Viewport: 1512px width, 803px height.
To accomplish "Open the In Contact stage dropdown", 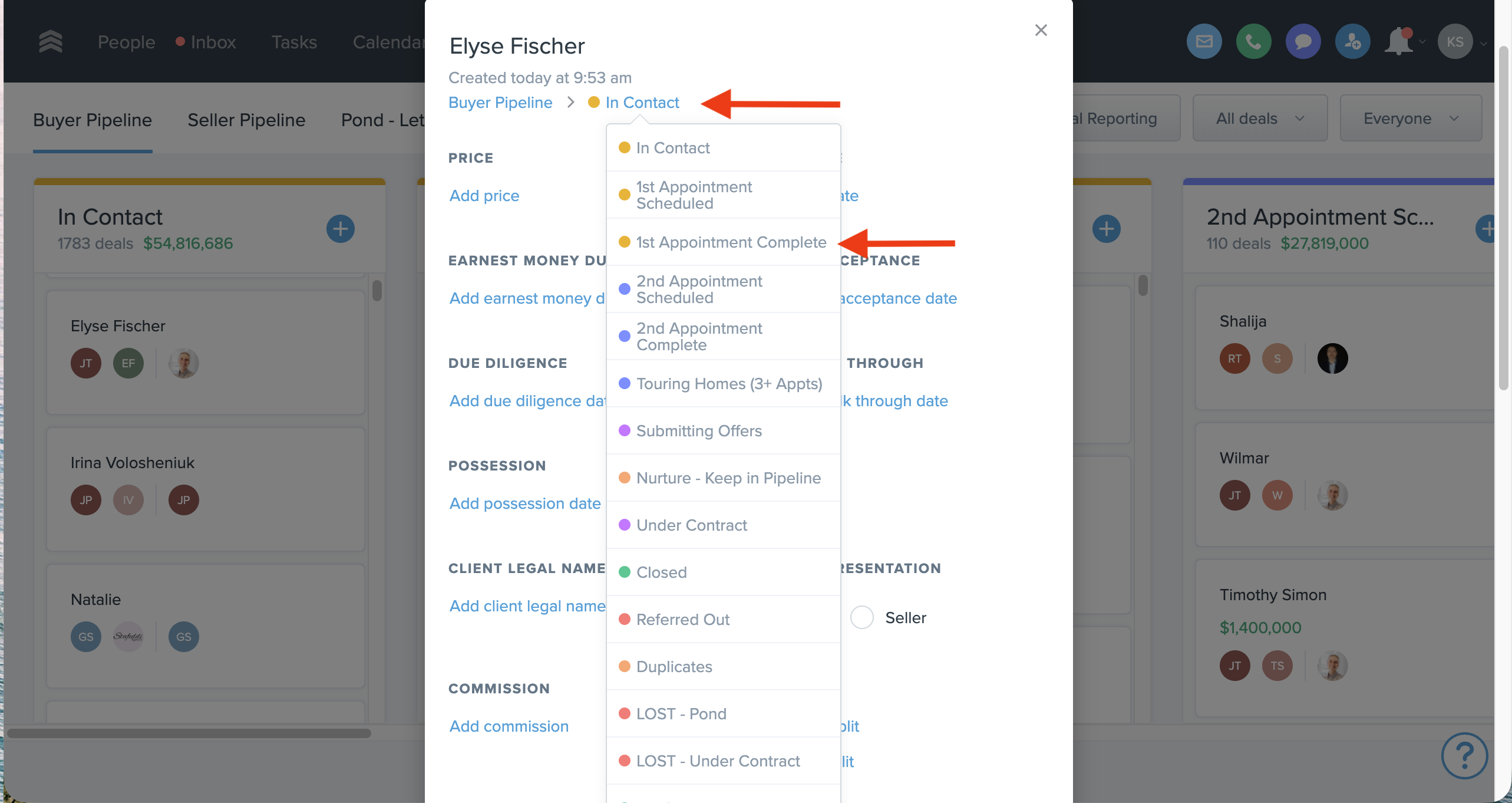I will [x=642, y=103].
